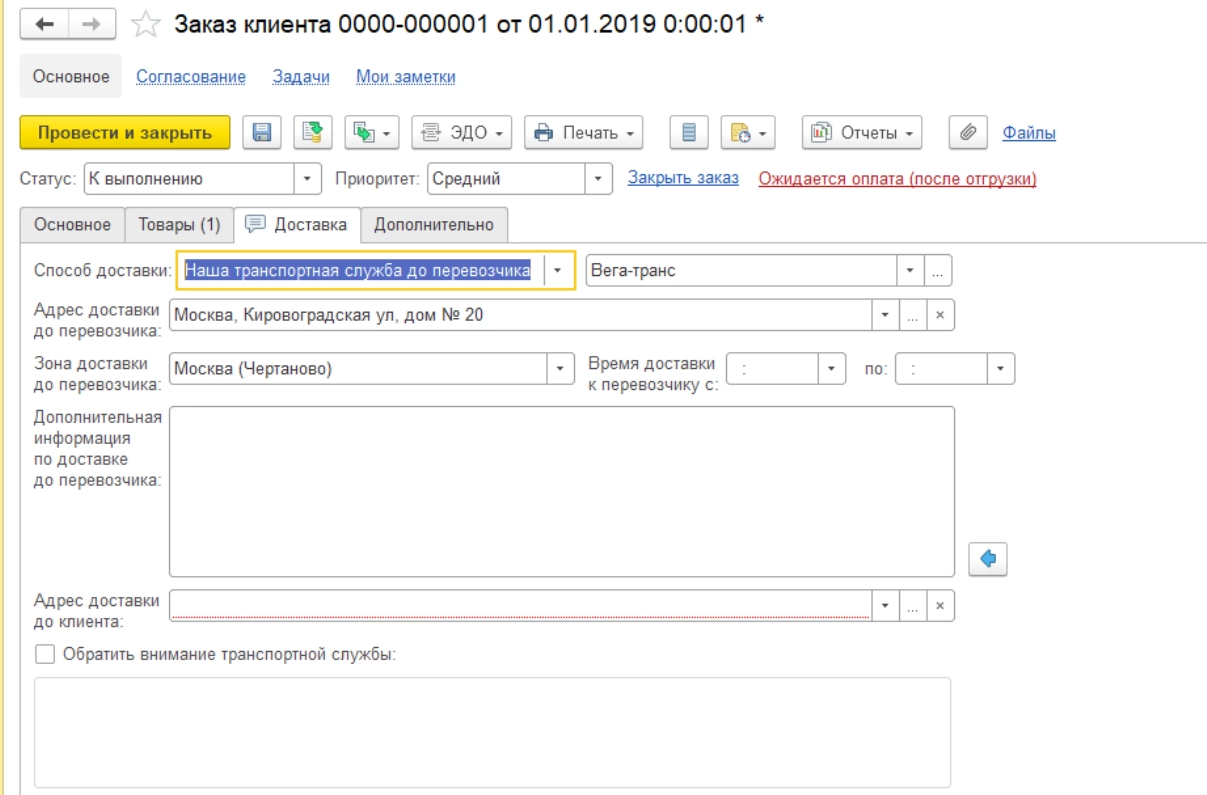Screen dimensions: 1207x795
Task: Expand client delivery address dropdown
Action: 884,606
